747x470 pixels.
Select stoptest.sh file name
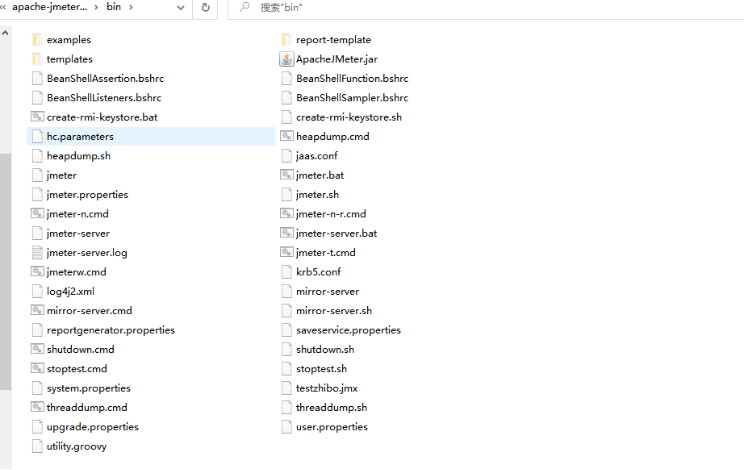[x=322, y=369]
